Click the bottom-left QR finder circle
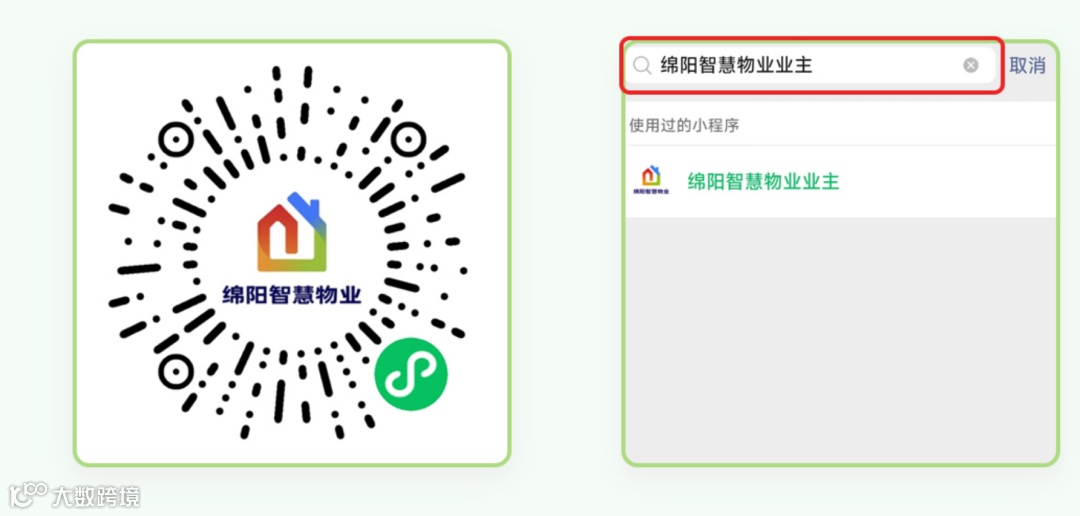Screen dimensions: 1080x516 click(x=175, y=373)
